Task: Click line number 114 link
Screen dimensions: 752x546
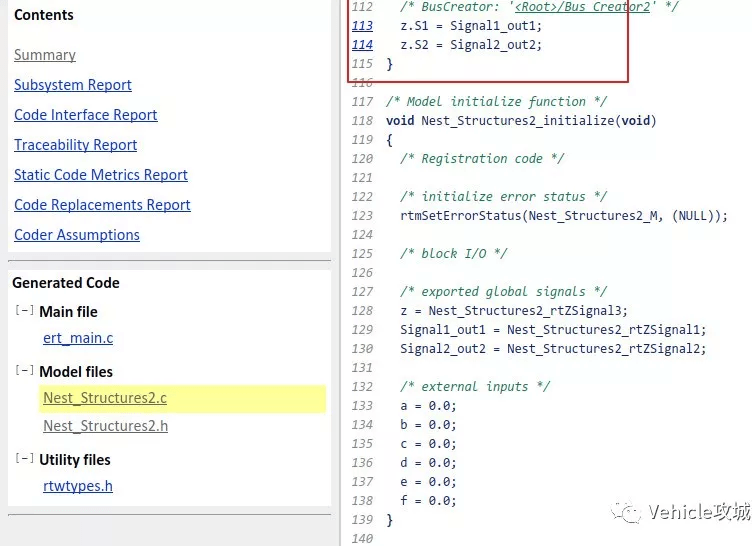Action: (x=362, y=45)
